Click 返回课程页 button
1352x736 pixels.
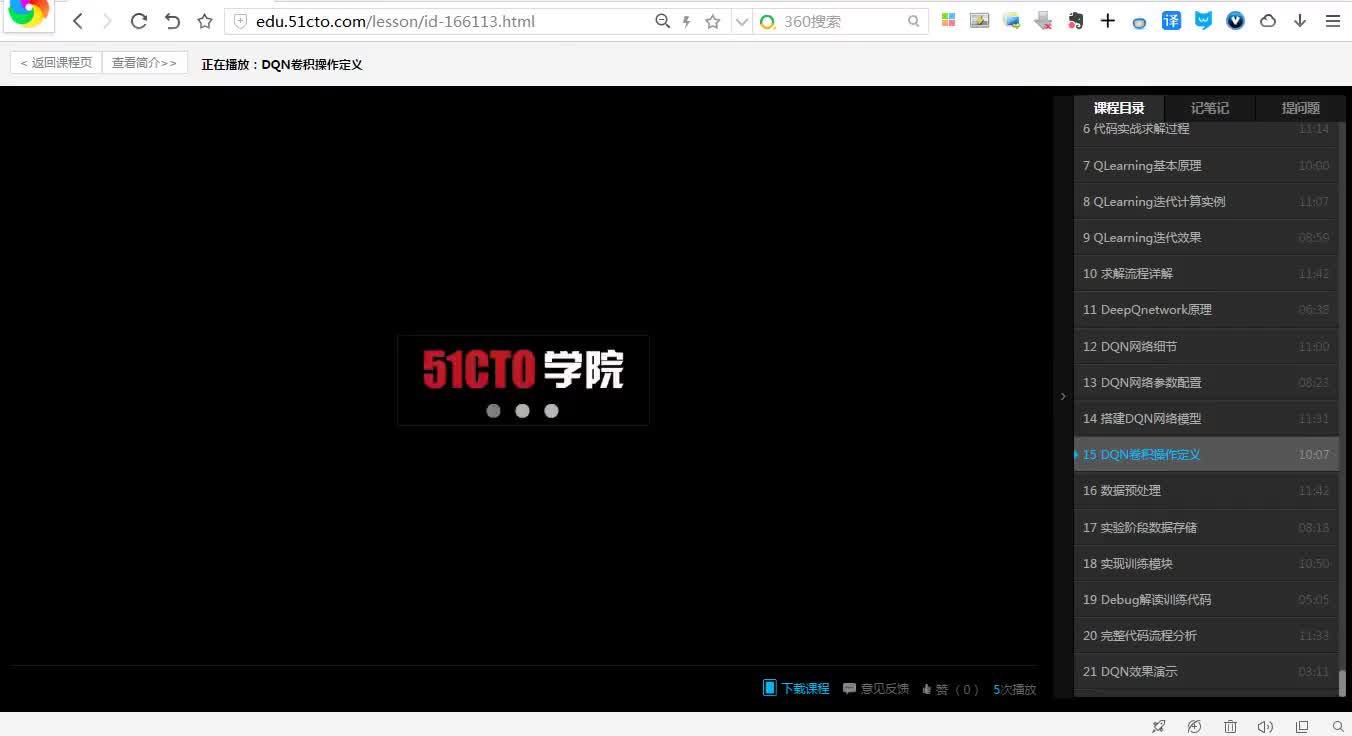tap(56, 63)
